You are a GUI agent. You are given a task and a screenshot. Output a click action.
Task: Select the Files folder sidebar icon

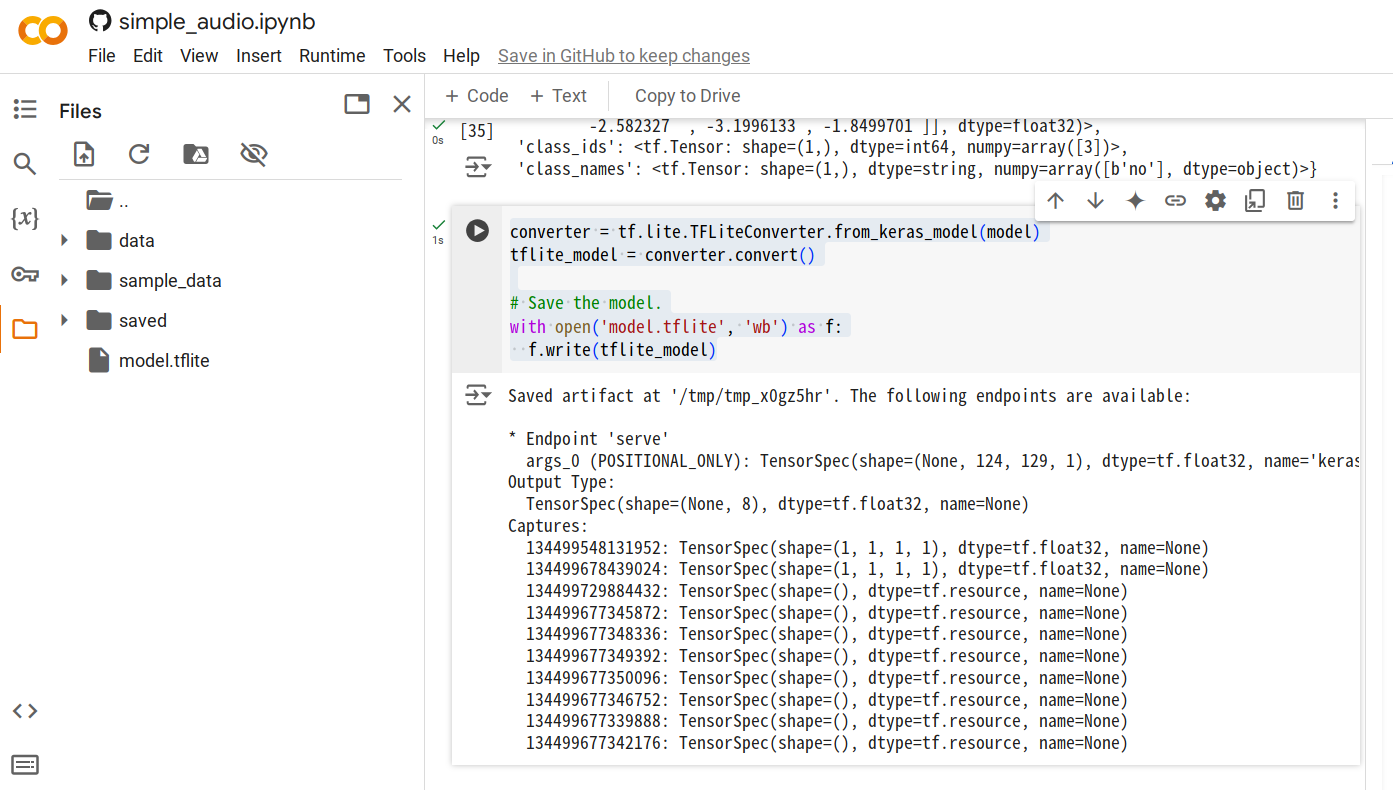coord(25,329)
